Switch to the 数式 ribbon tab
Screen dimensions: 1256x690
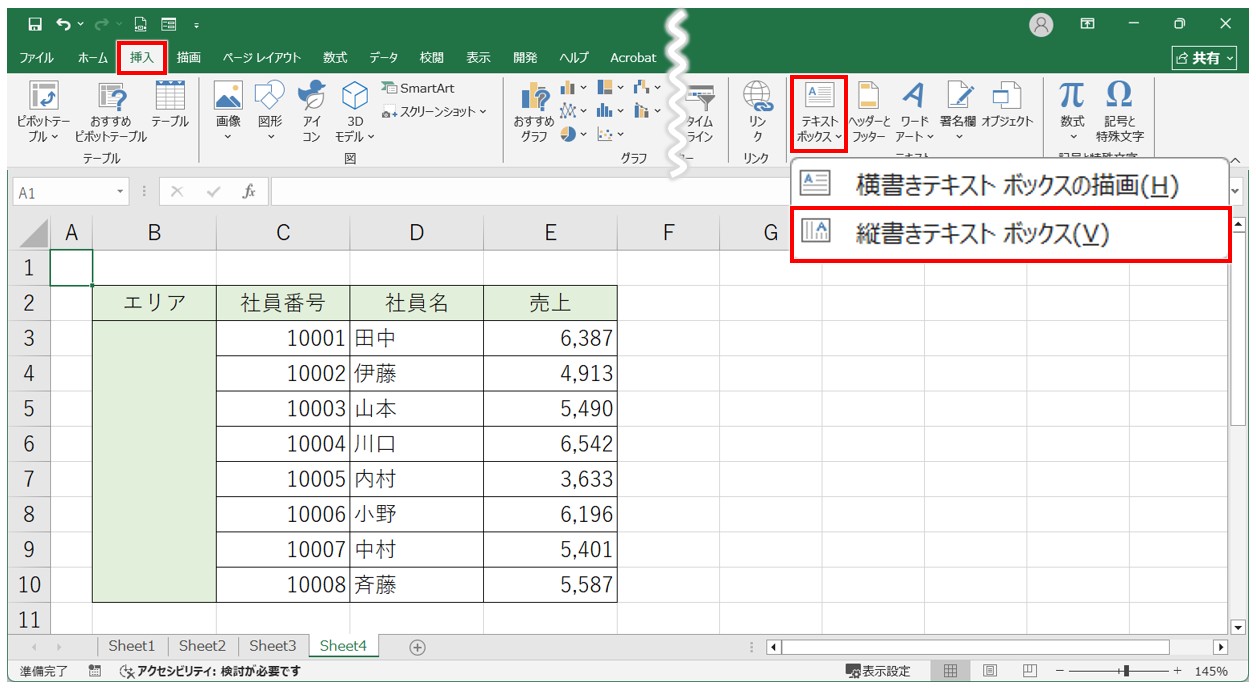point(335,58)
